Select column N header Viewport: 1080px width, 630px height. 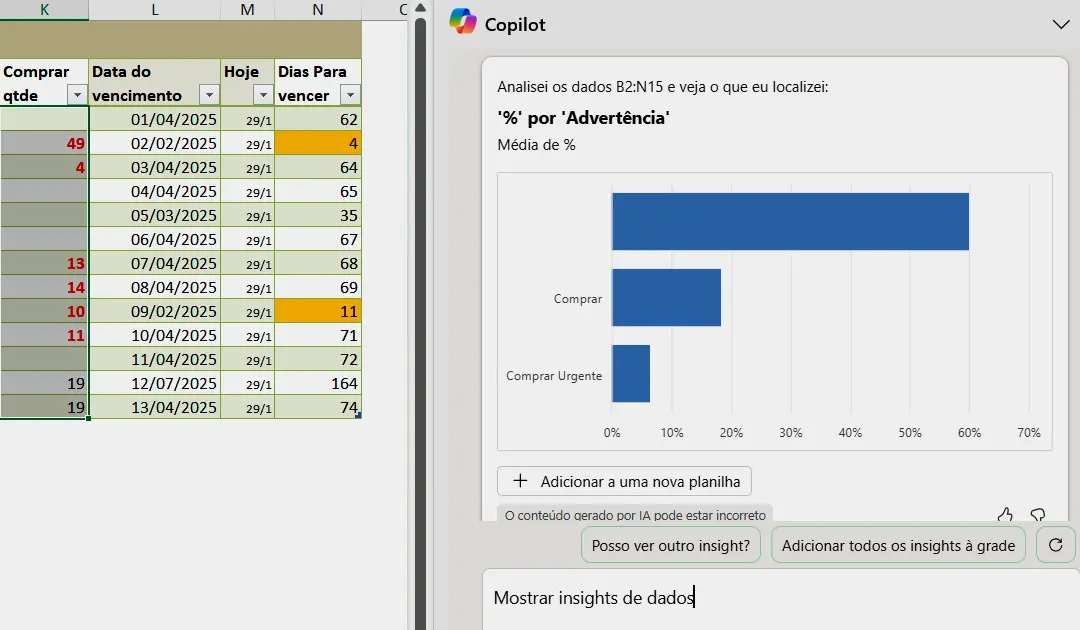[317, 10]
